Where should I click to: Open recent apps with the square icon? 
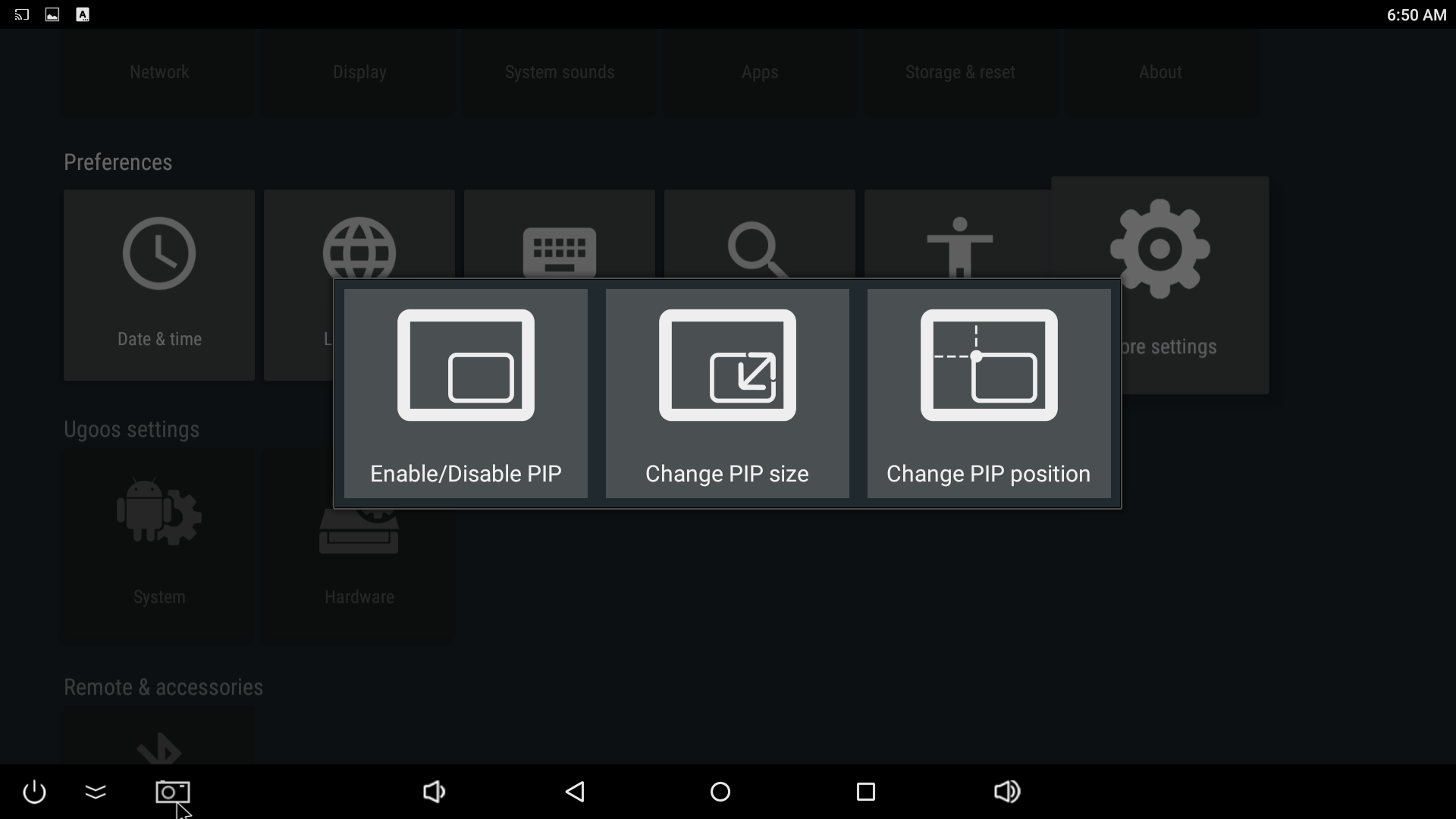click(x=866, y=792)
